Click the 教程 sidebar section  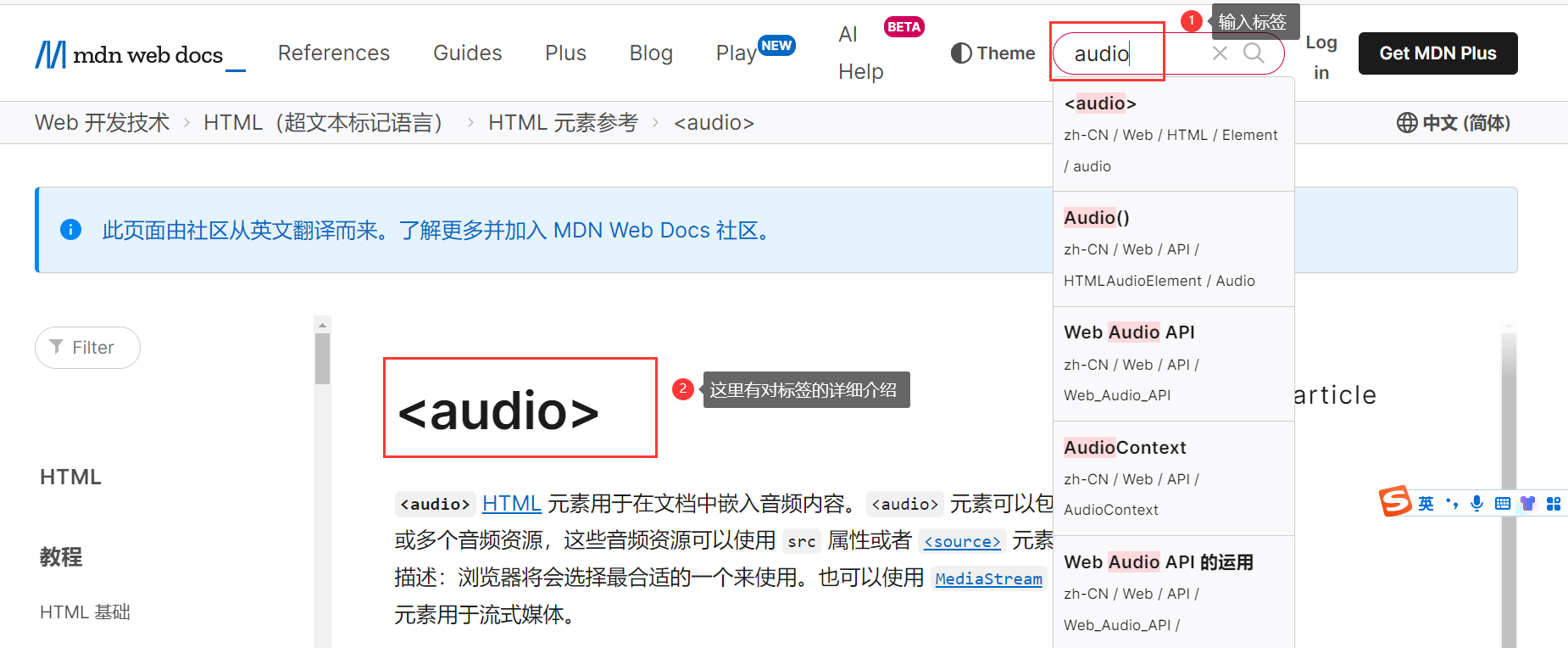(61, 557)
